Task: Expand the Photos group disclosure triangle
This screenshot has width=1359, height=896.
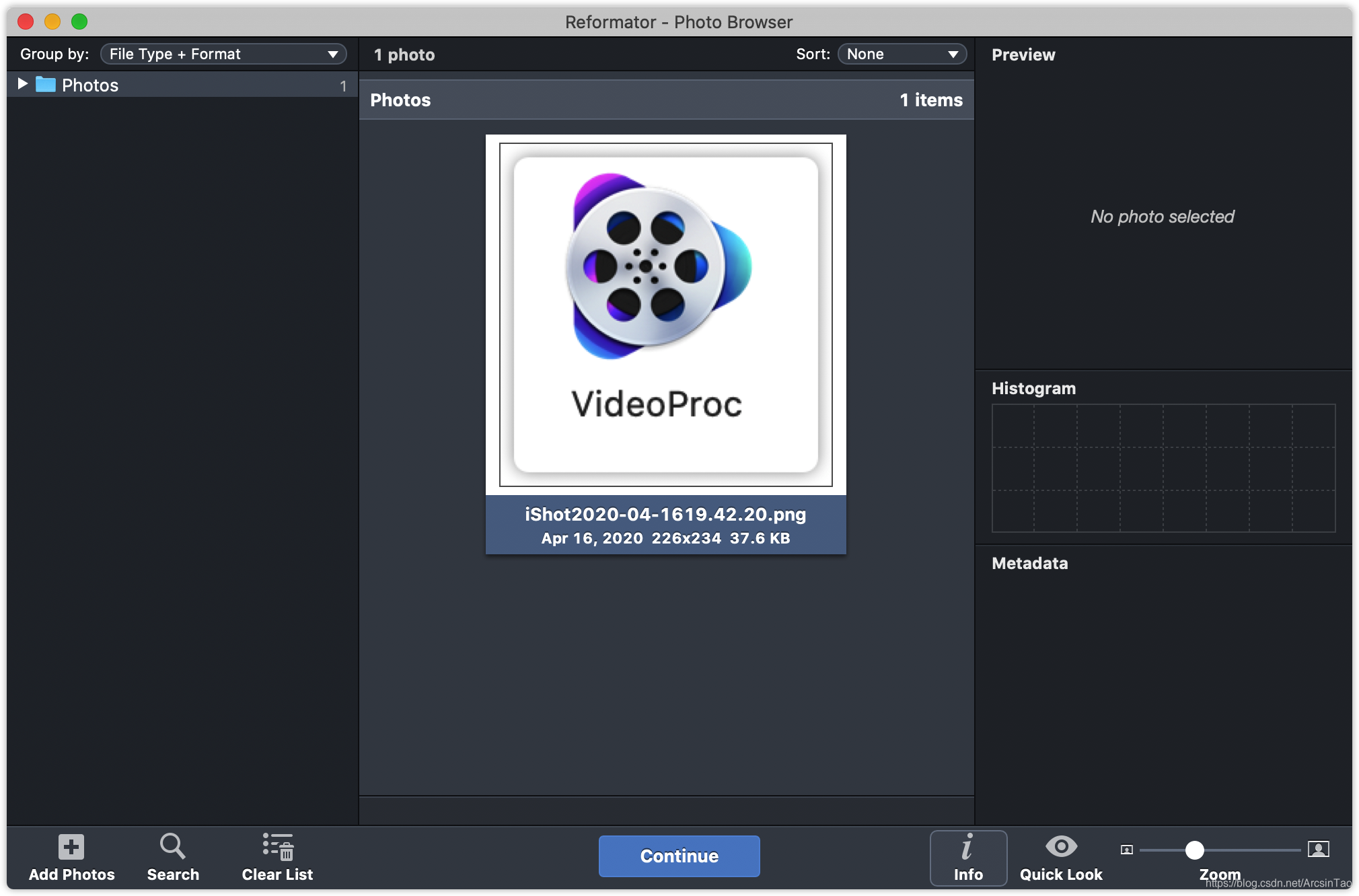Action: click(23, 84)
